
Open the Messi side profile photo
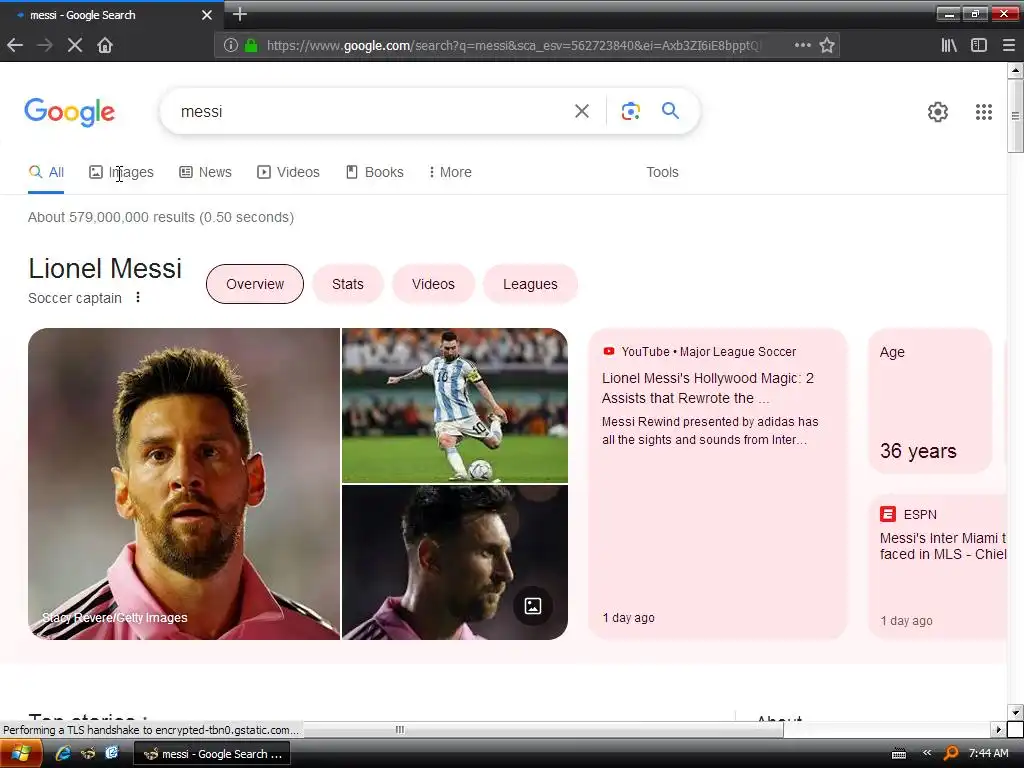click(x=455, y=562)
